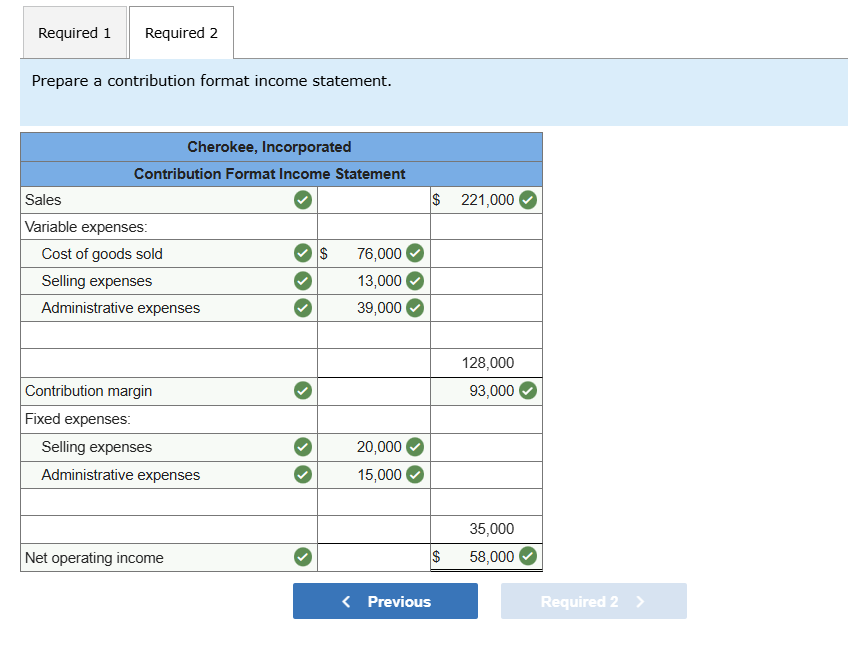848x650 pixels.
Task: Click the checkmark next to the 15,000 value
Action: click(x=414, y=475)
